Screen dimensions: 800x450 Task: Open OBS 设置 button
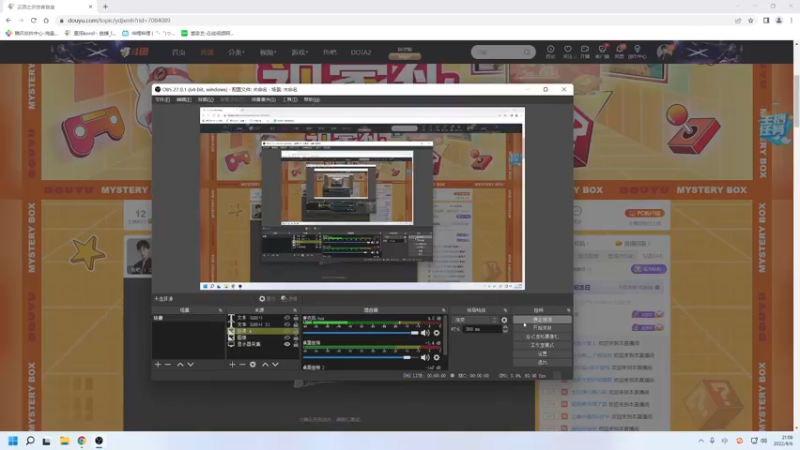[542, 354]
